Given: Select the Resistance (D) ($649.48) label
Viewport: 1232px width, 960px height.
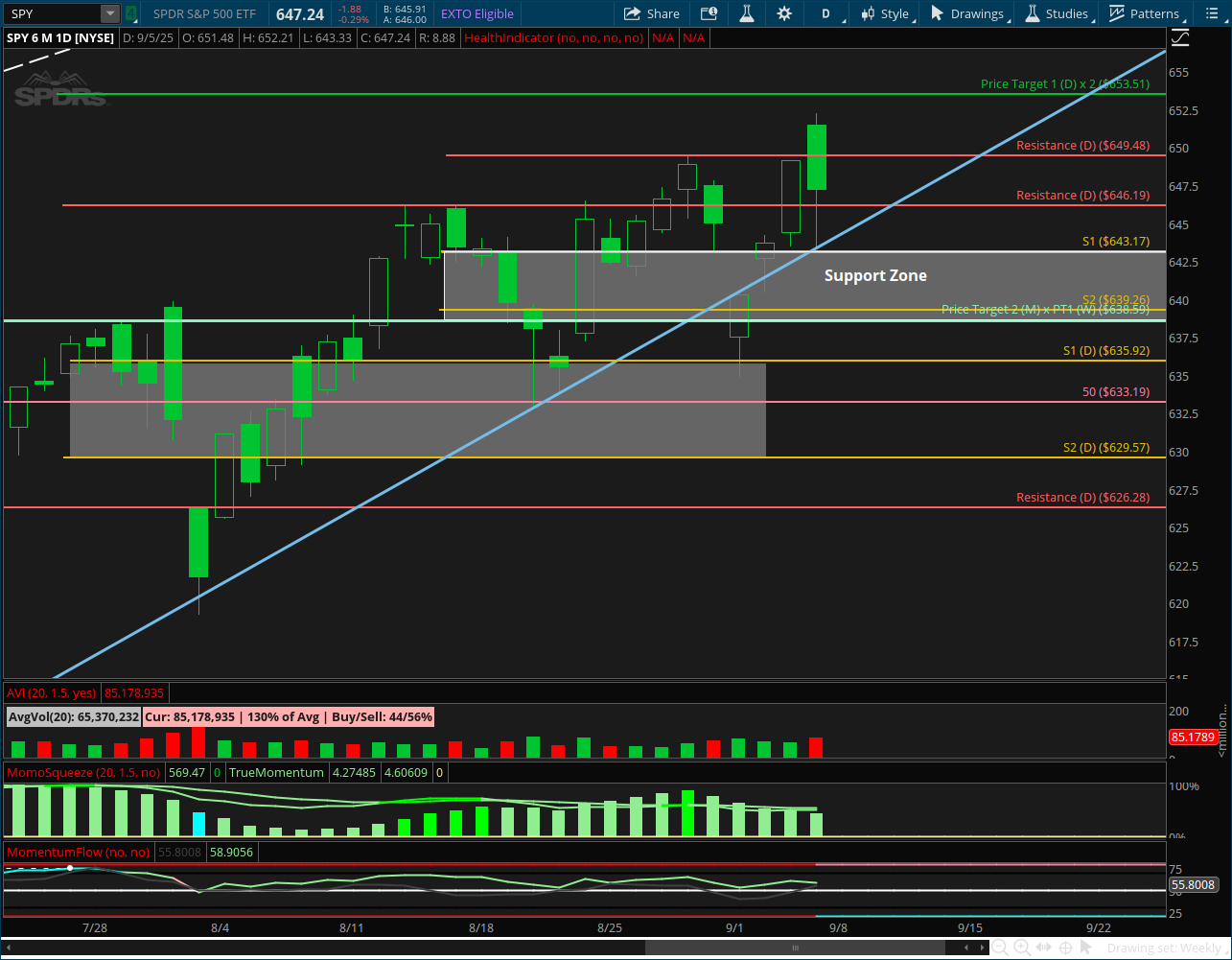Looking at the screenshot, I should pyautogui.click(x=1082, y=146).
